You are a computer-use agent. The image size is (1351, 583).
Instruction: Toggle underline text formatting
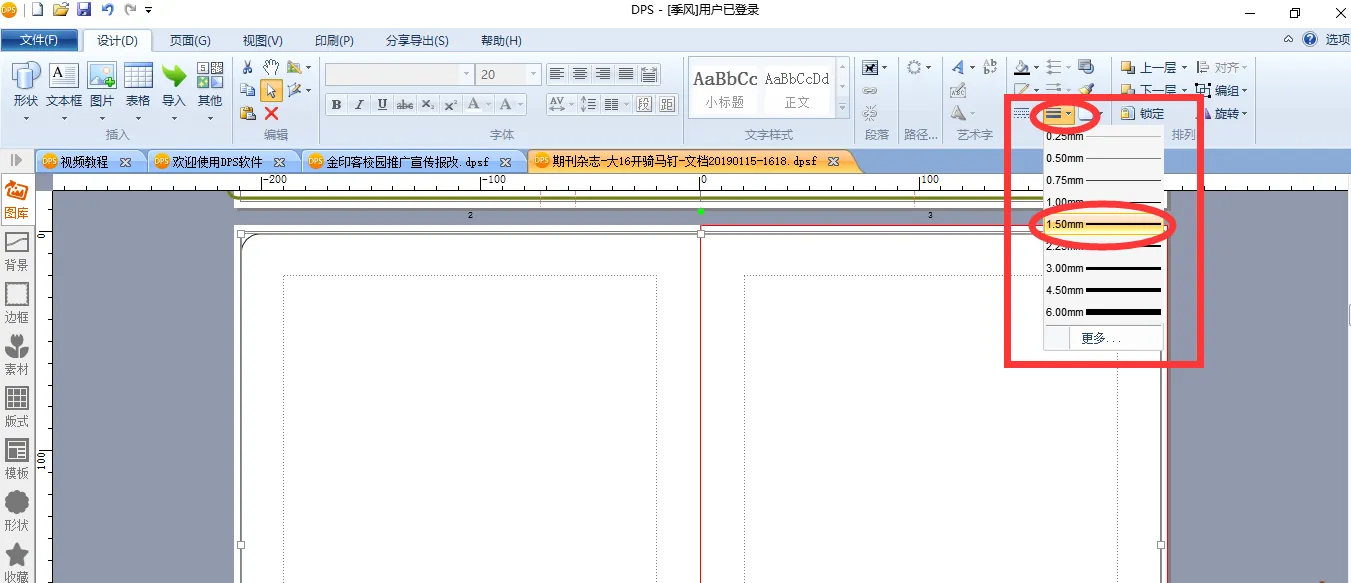tap(381, 105)
